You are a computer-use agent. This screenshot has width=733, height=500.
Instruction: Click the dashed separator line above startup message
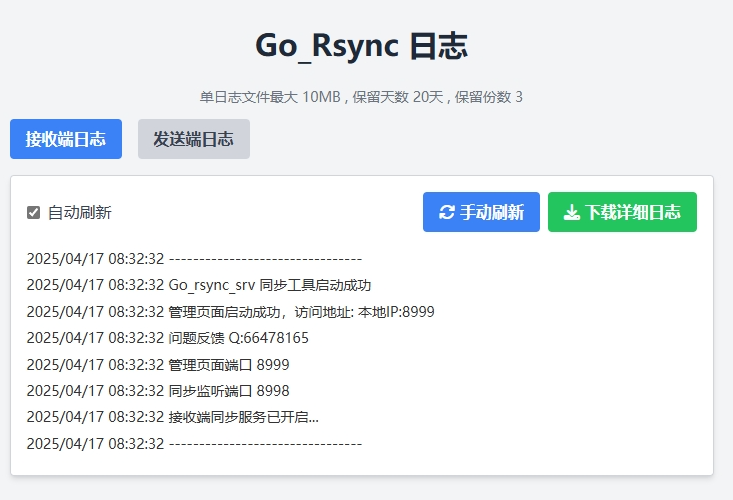[x=265, y=258]
